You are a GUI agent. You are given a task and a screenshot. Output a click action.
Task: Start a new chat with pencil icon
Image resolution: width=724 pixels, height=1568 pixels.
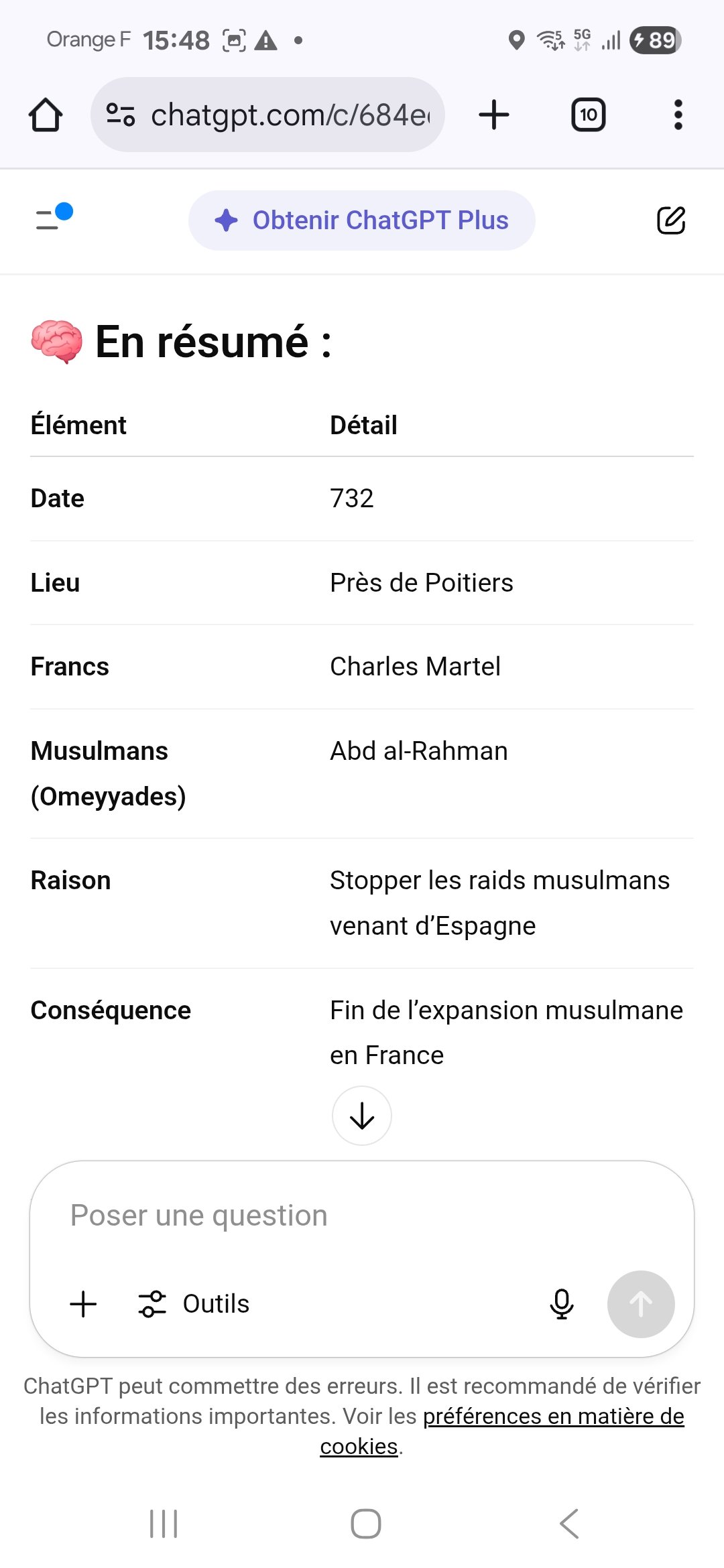pos(670,220)
